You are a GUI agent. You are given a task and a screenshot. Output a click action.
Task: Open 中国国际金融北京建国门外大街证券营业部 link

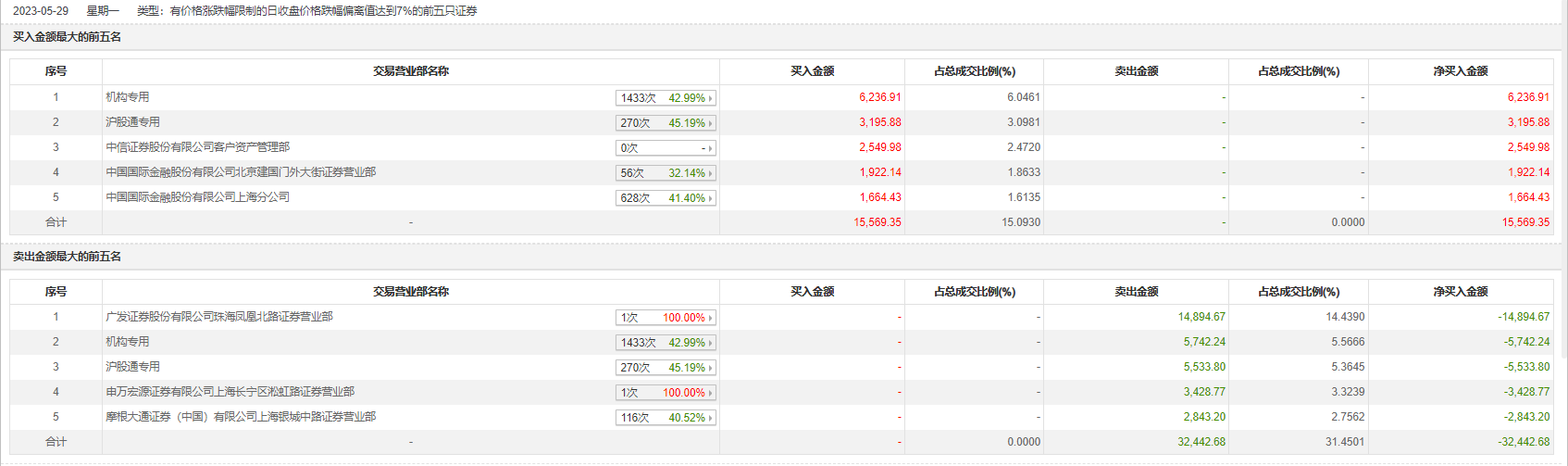coord(241,172)
